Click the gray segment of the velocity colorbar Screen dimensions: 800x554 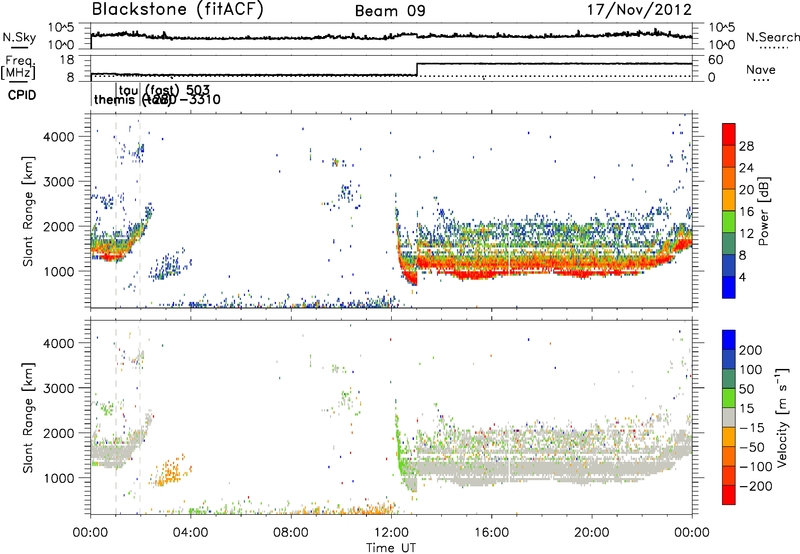coord(729,417)
